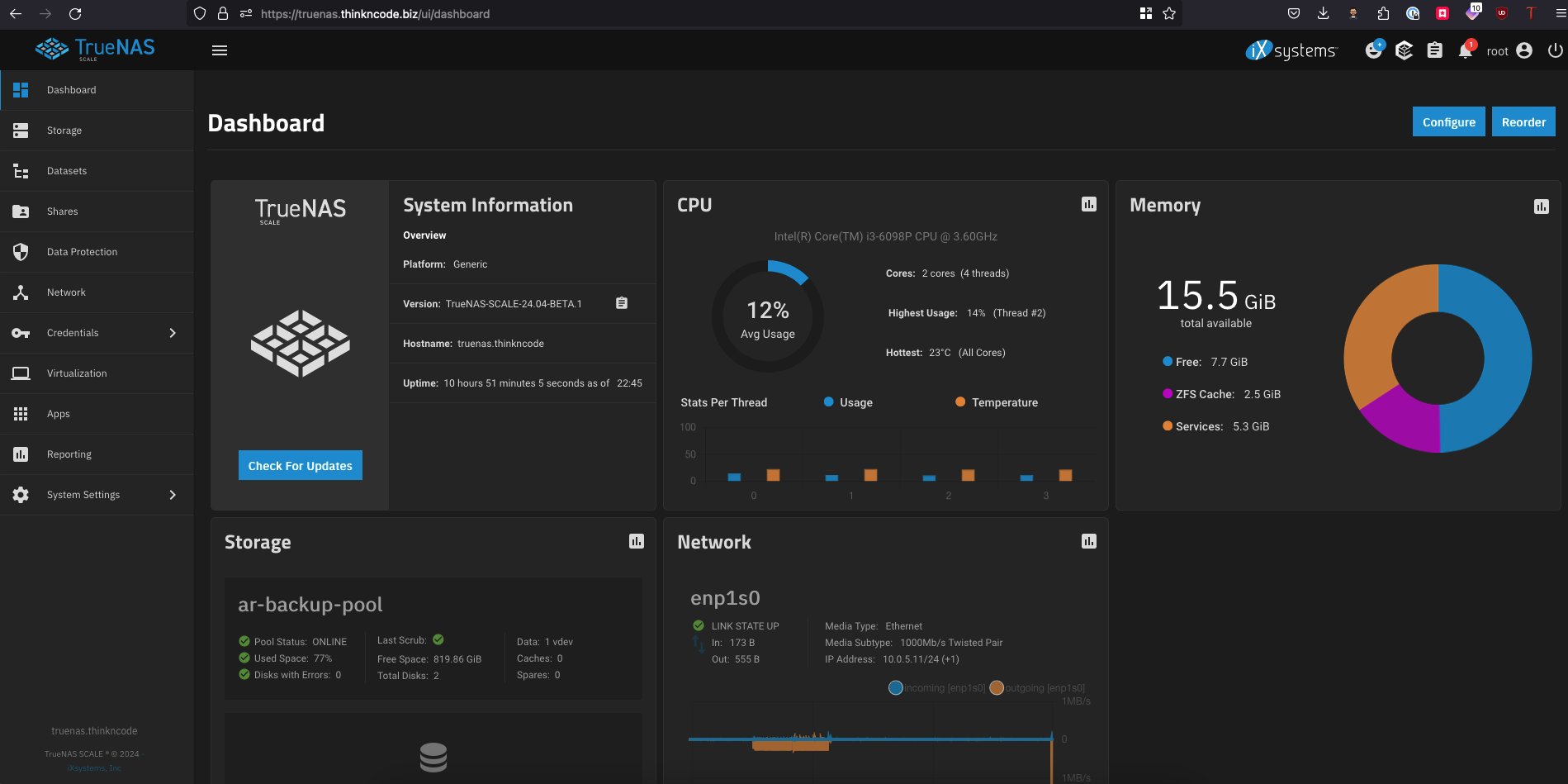1568x784 pixels.
Task: Open CPU reports chart icon
Action: [1089, 204]
